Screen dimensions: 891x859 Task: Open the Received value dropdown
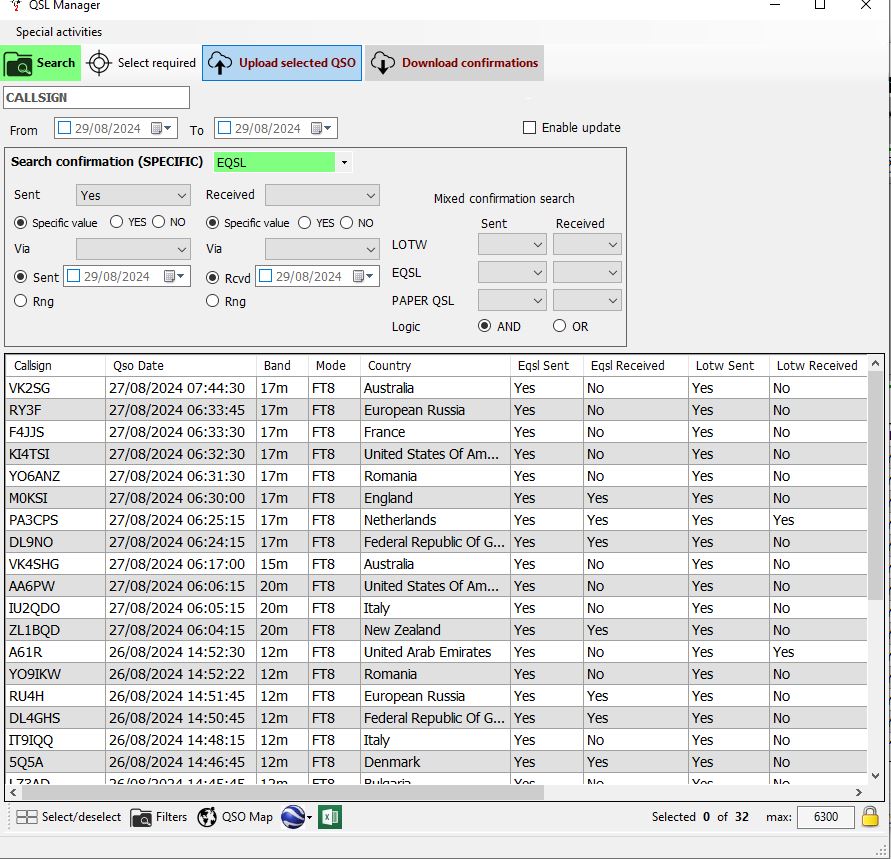322,195
